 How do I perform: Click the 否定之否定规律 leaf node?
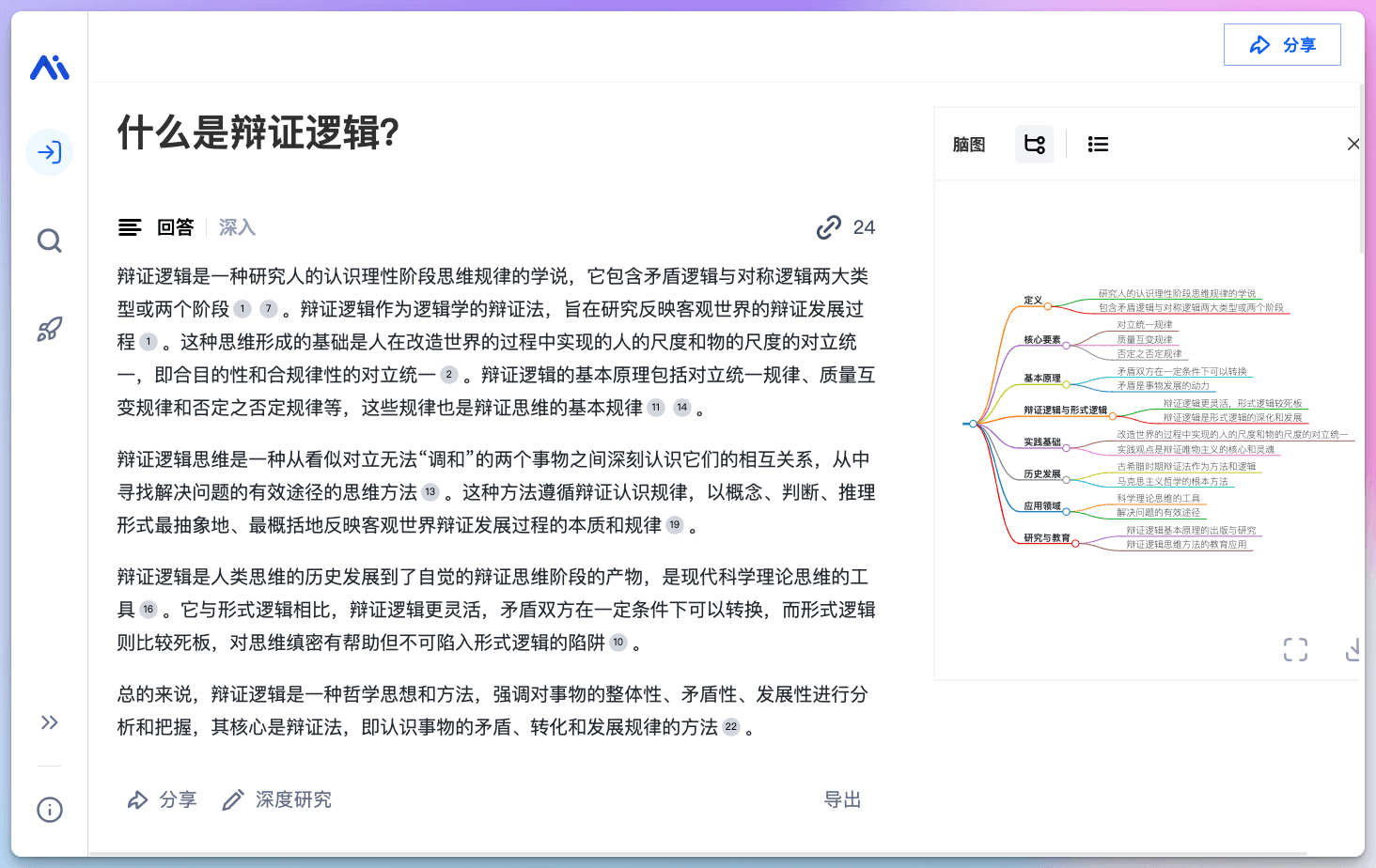(x=1149, y=354)
